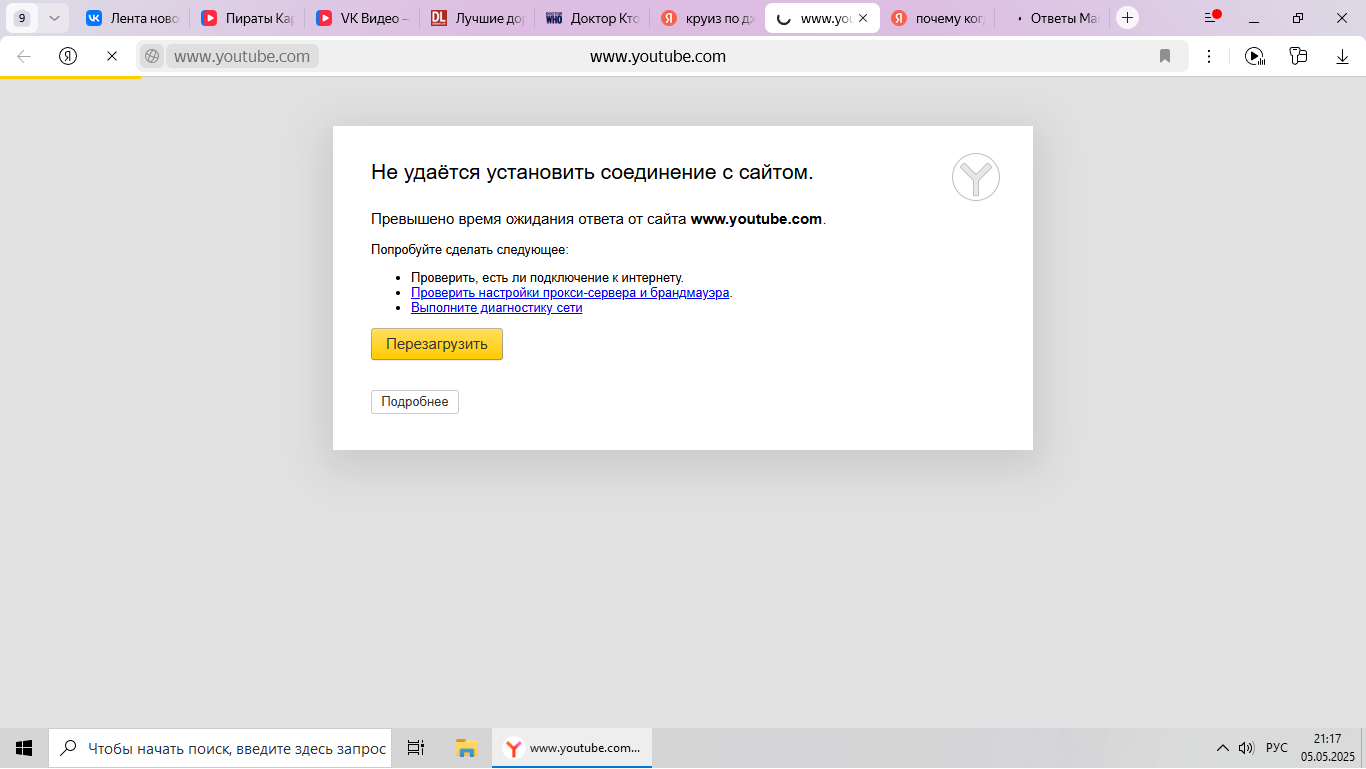The height and width of the screenshot is (769, 1366).
Task: Switch to the Ответы Mail tab
Action: tap(1053, 18)
